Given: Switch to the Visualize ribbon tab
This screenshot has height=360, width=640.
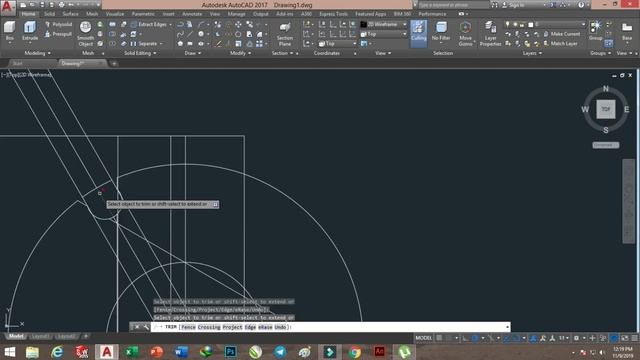Looking at the screenshot, I should click(x=115, y=14).
